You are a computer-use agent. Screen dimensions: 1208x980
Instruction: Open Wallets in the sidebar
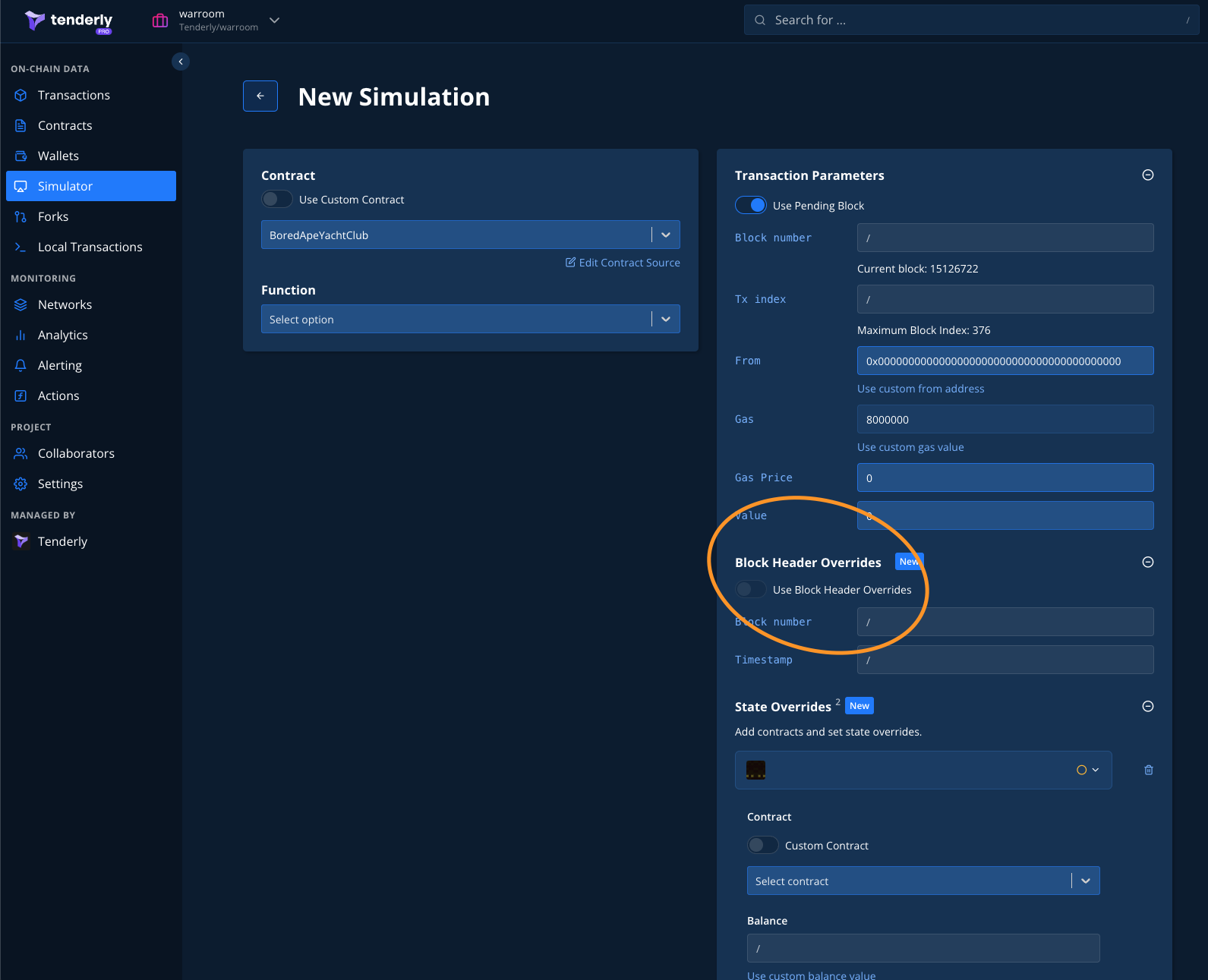click(91, 156)
